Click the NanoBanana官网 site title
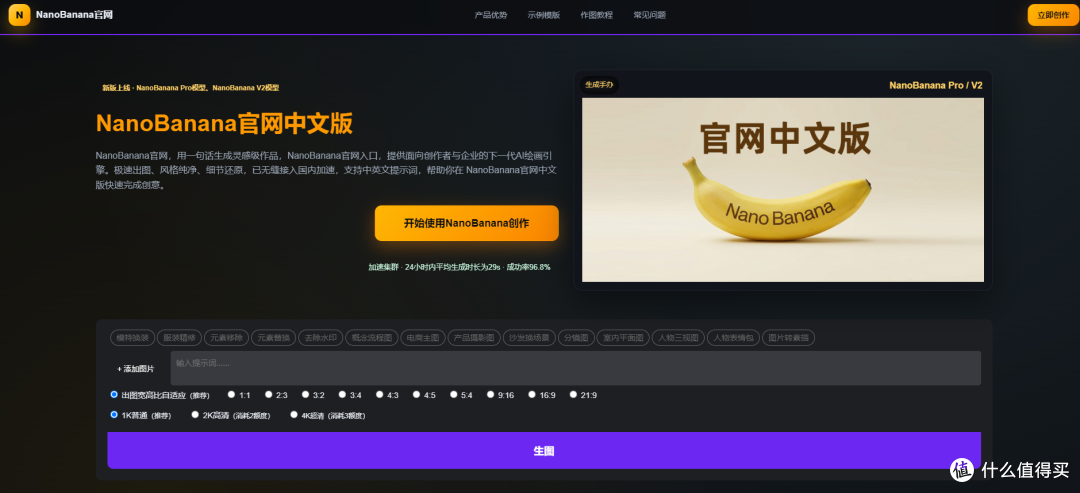Viewport: 1080px width, 493px height. click(x=74, y=14)
